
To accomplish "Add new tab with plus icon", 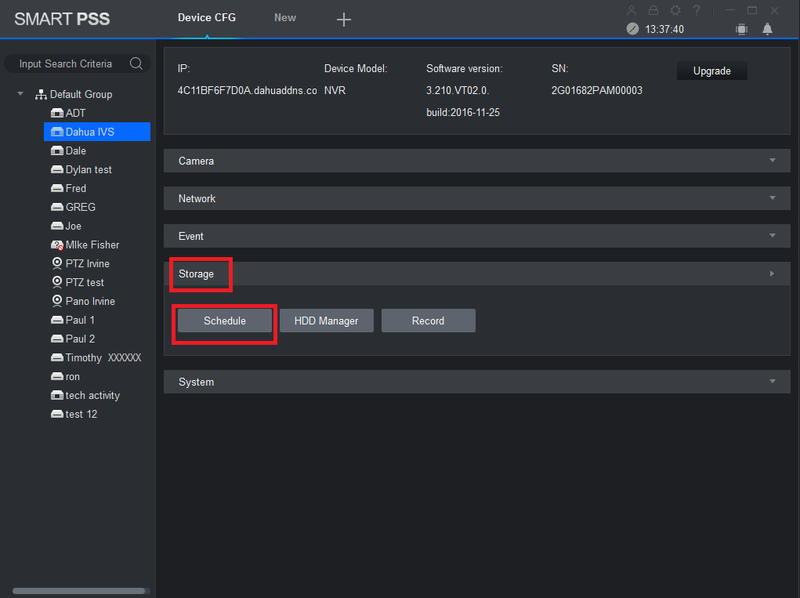I will click(x=343, y=20).
